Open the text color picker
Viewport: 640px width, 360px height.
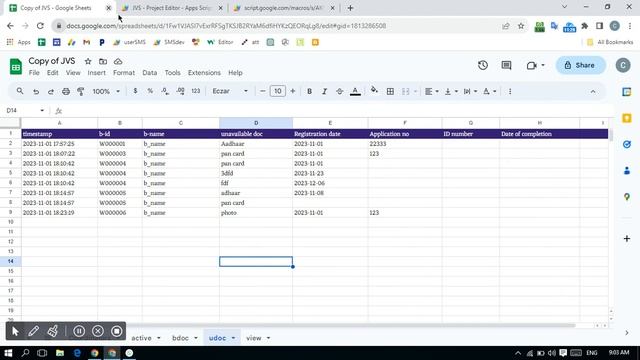coord(355,91)
